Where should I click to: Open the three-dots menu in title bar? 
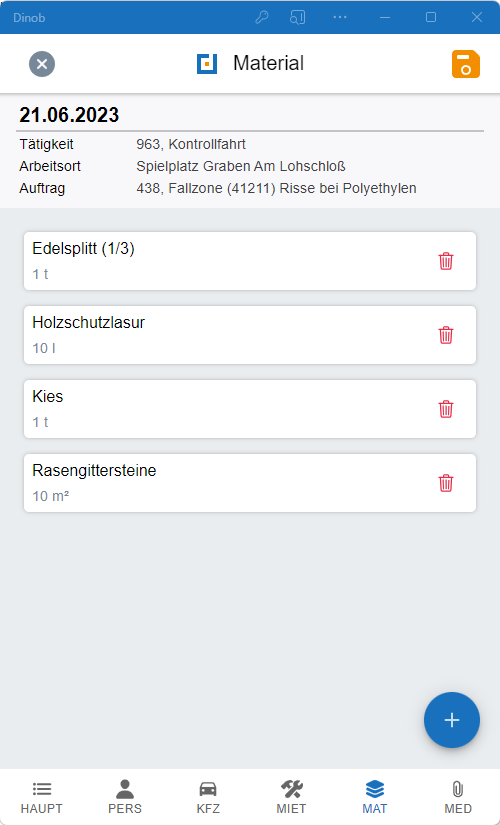click(x=340, y=17)
